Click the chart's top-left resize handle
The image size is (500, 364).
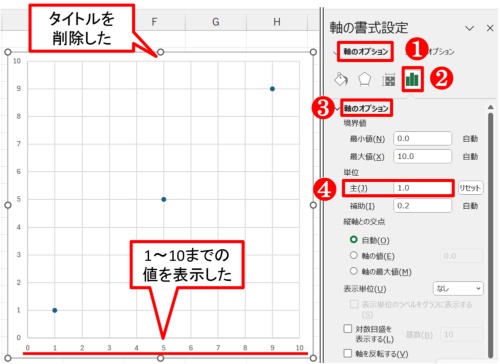pos(8,52)
